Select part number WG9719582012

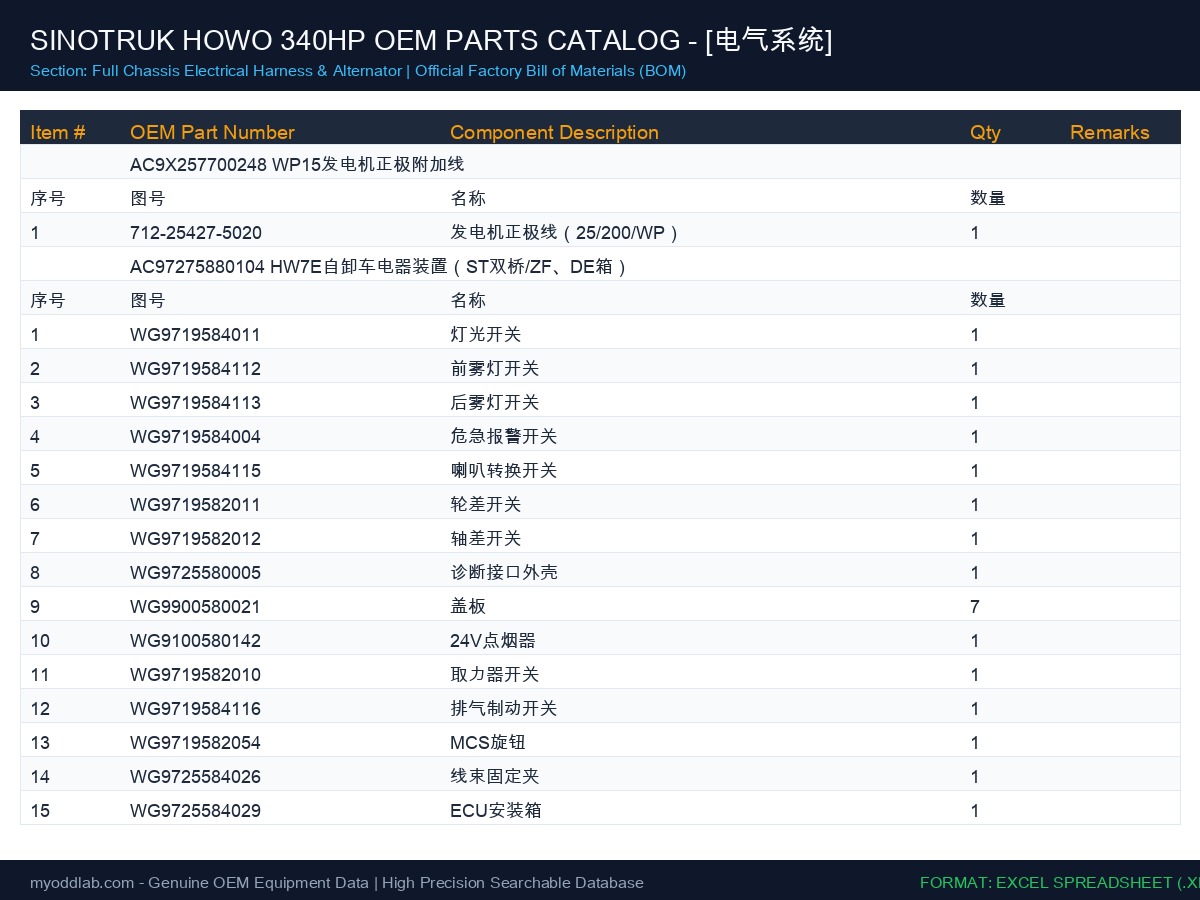195,539
